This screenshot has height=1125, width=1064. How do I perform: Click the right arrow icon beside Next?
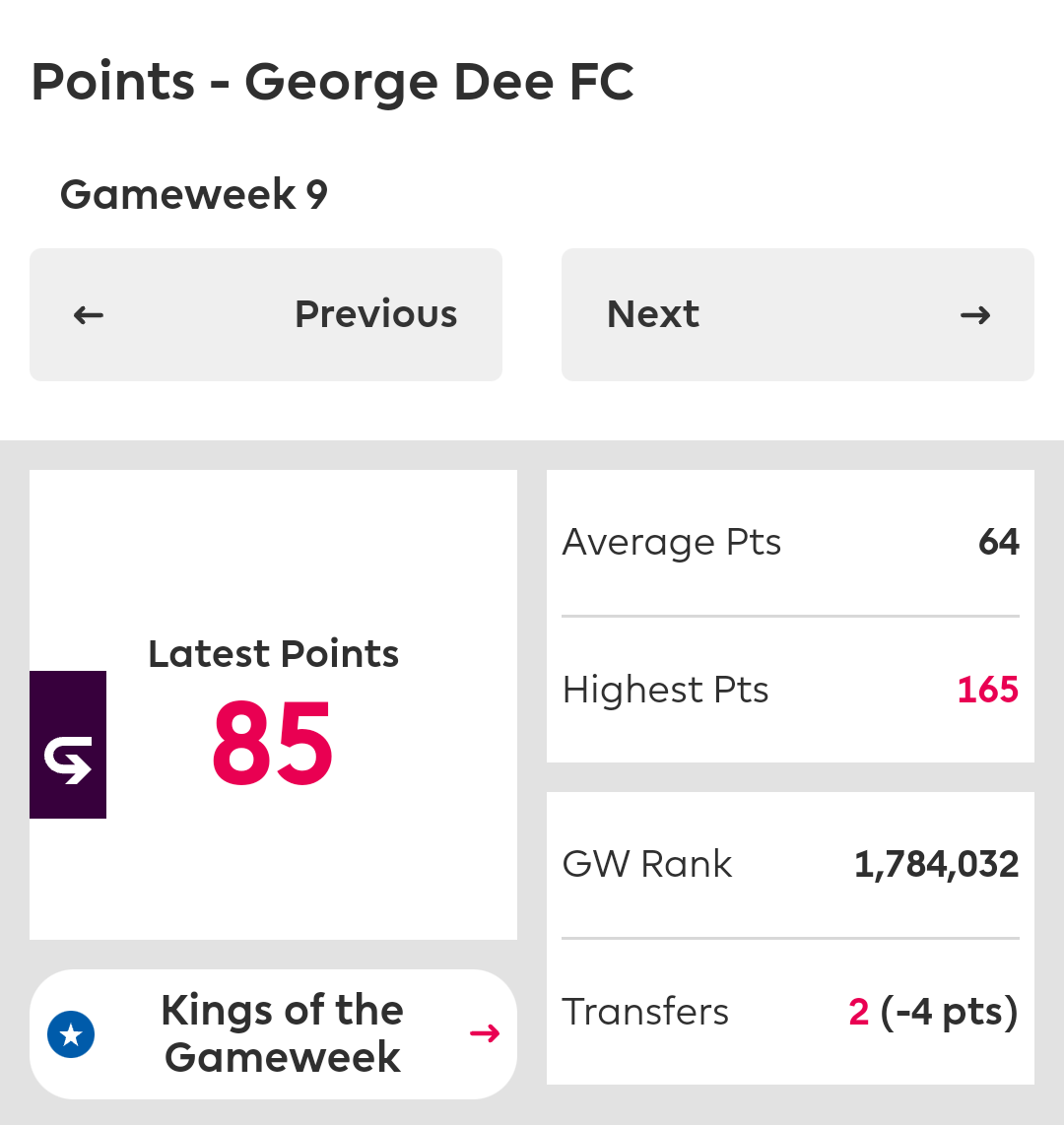click(x=975, y=315)
